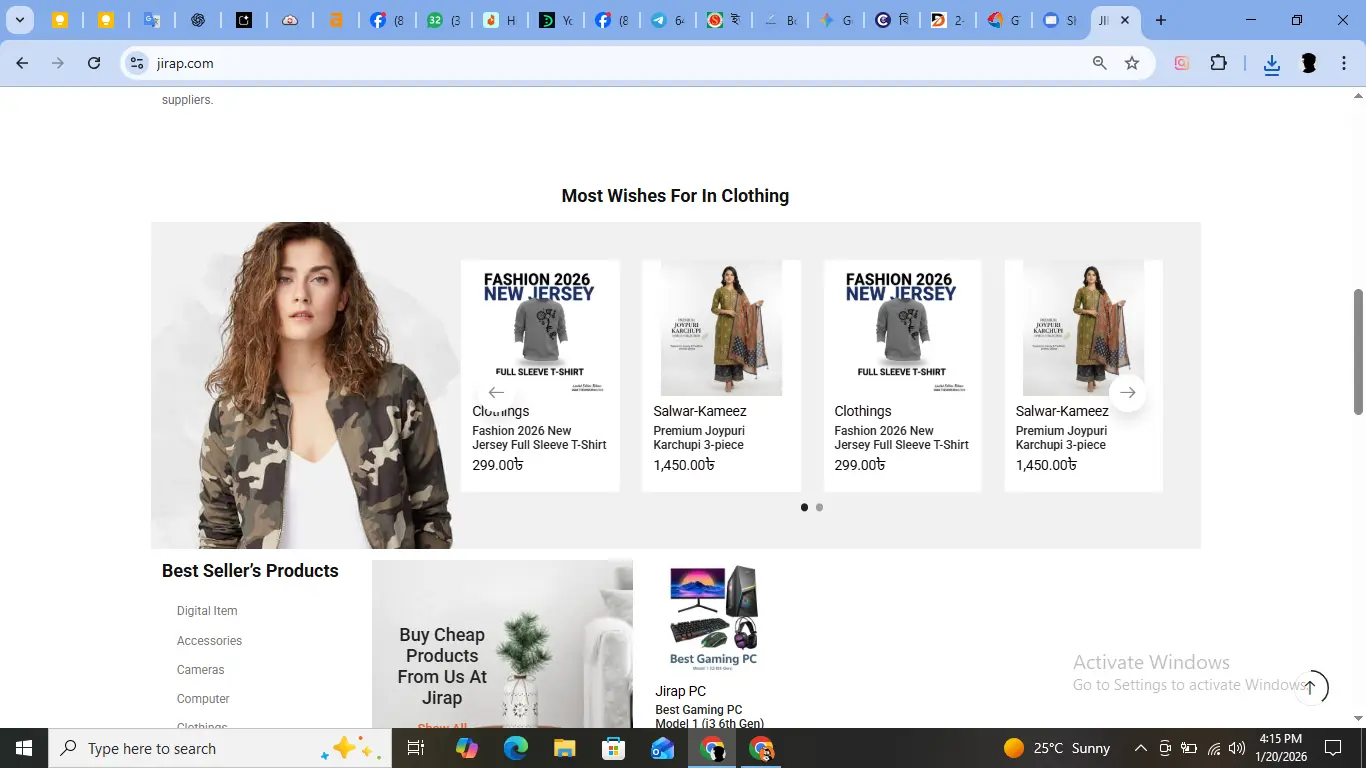Image resolution: width=1366 pixels, height=768 pixels.
Task: Click the scroll-to-top arrow button
Action: 1310,687
